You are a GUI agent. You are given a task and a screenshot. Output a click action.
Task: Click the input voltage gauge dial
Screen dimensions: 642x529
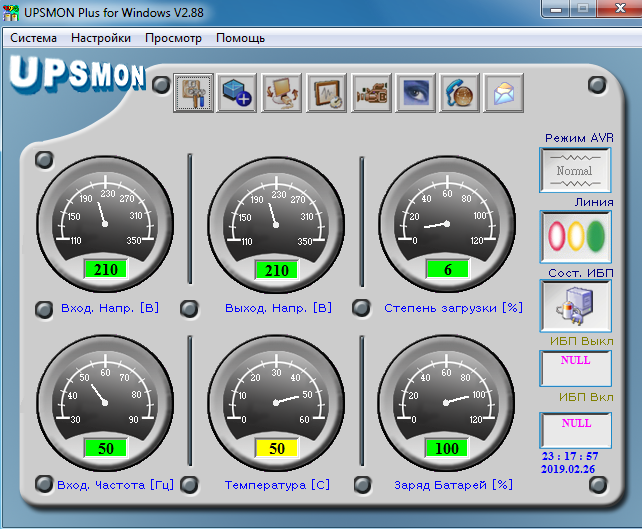pos(105,224)
